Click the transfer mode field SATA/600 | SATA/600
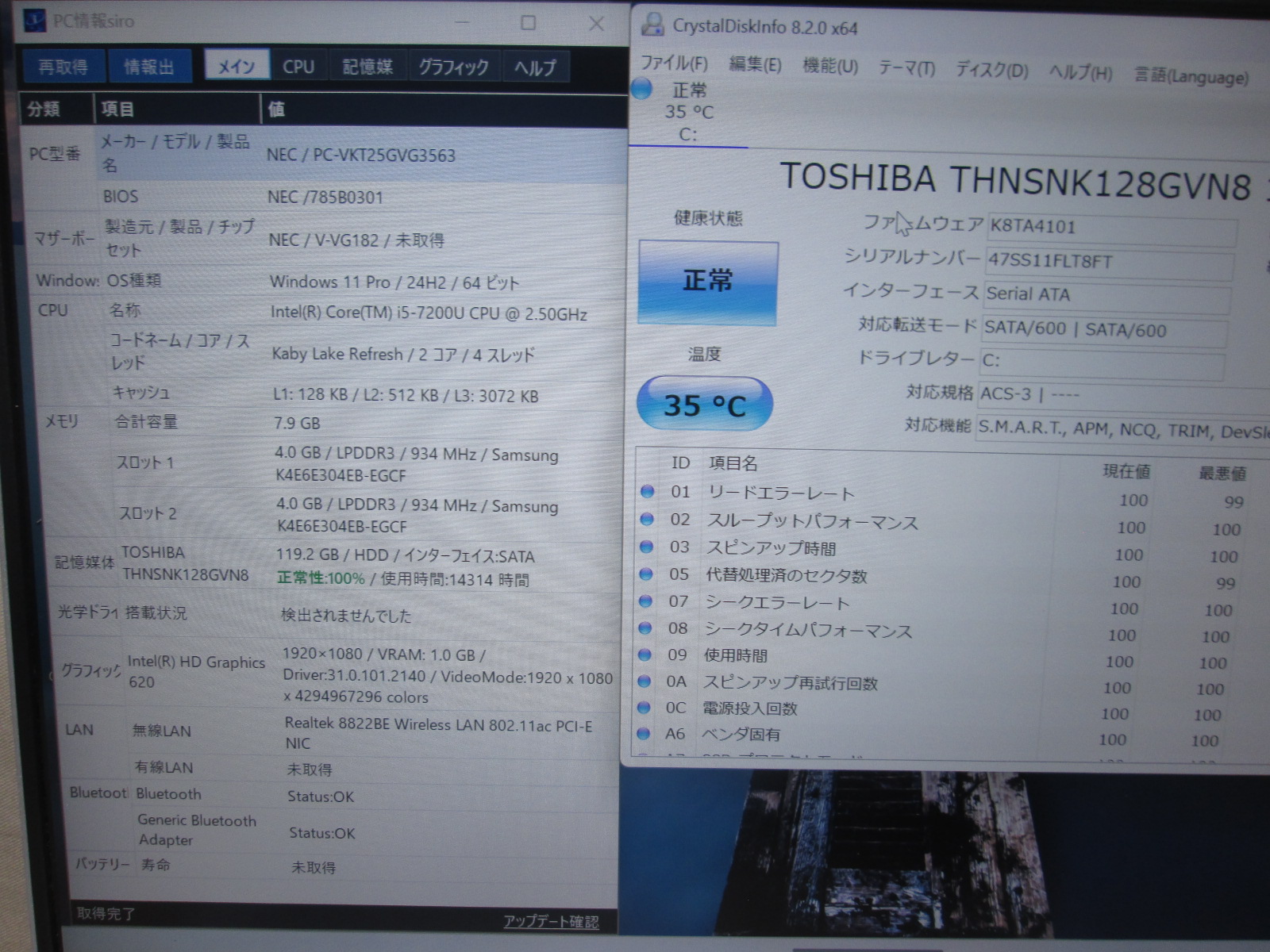 [x=1105, y=330]
